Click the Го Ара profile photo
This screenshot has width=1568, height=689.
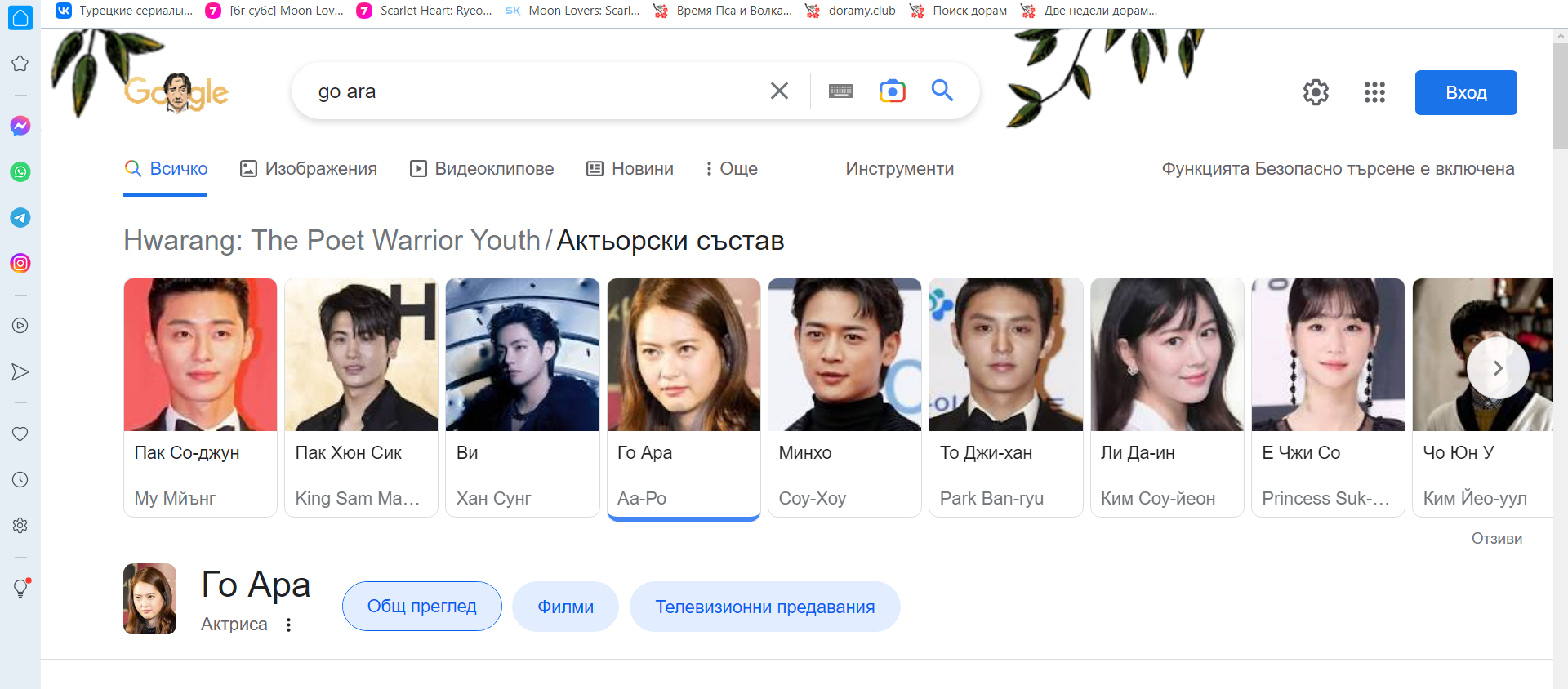(x=149, y=599)
